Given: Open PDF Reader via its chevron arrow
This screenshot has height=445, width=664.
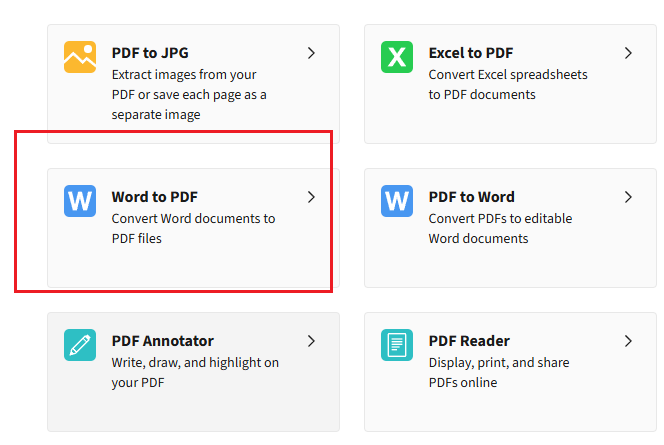Looking at the screenshot, I should (628, 341).
